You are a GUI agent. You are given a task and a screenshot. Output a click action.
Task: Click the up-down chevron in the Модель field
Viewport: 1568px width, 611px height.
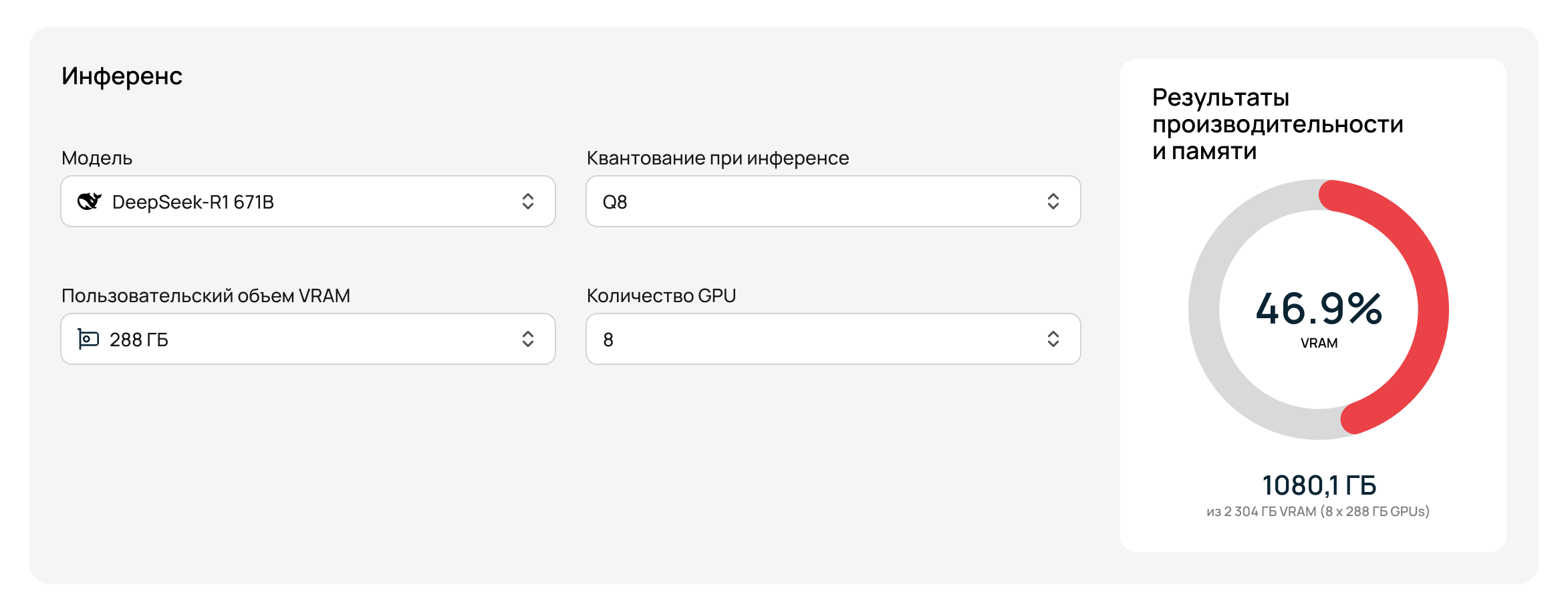[528, 201]
